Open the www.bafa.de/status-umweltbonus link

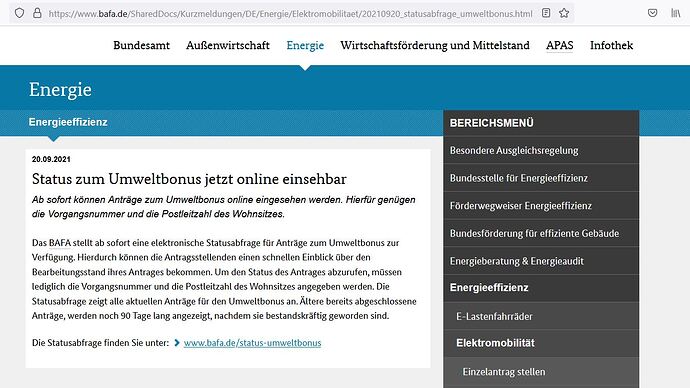(x=253, y=343)
